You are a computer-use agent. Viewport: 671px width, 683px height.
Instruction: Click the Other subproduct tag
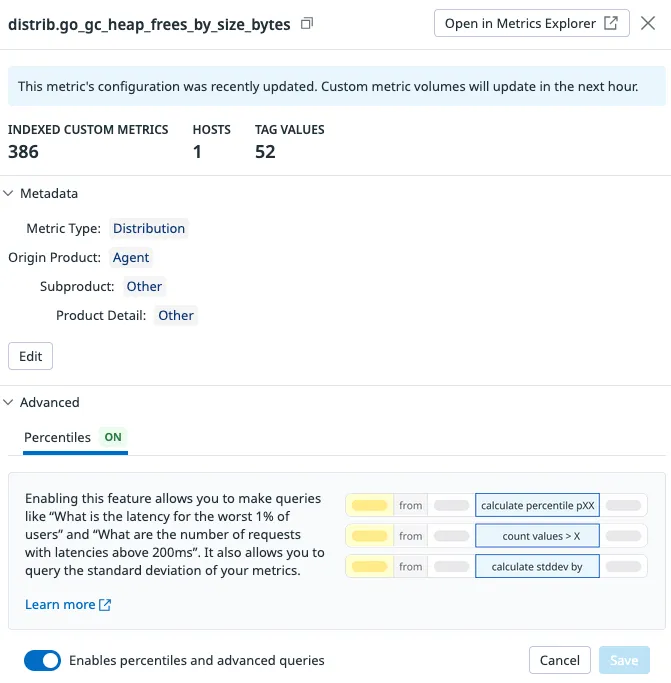[144, 286]
